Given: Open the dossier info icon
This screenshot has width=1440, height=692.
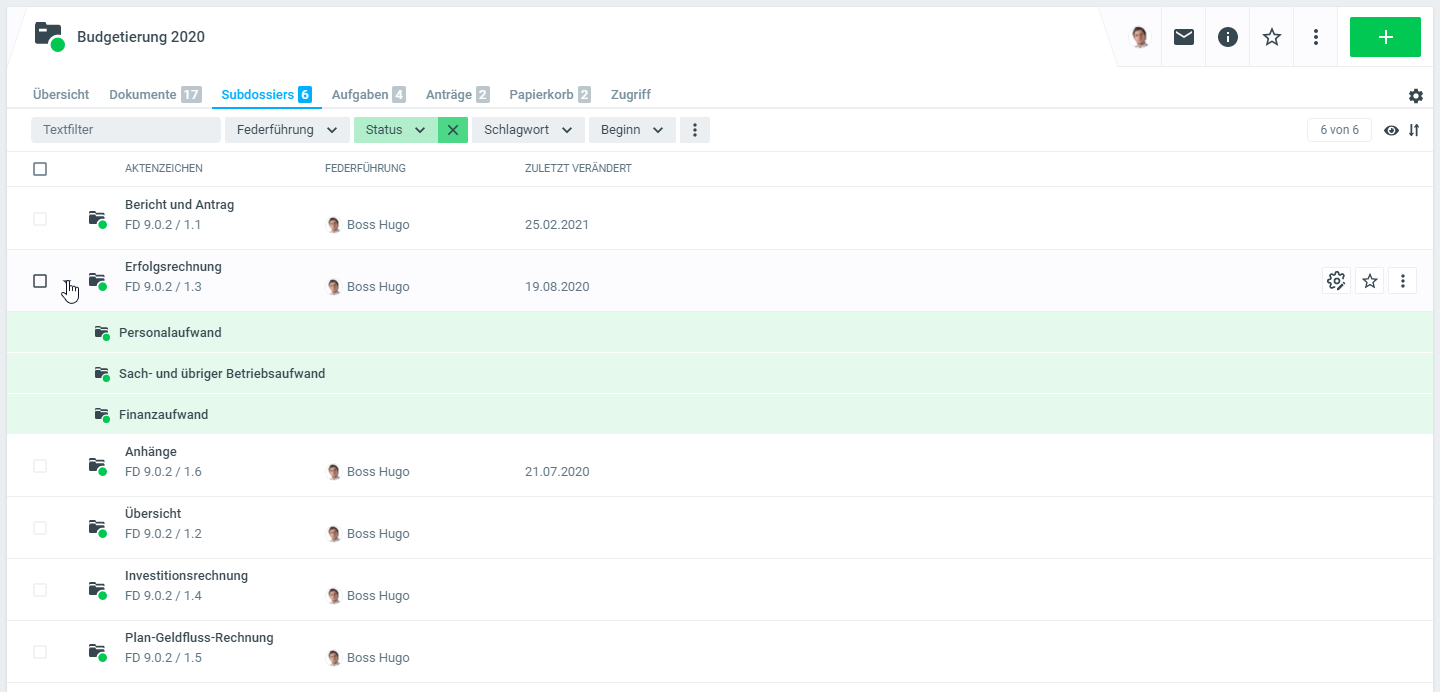Looking at the screenshot, I should pos(1228,37).
